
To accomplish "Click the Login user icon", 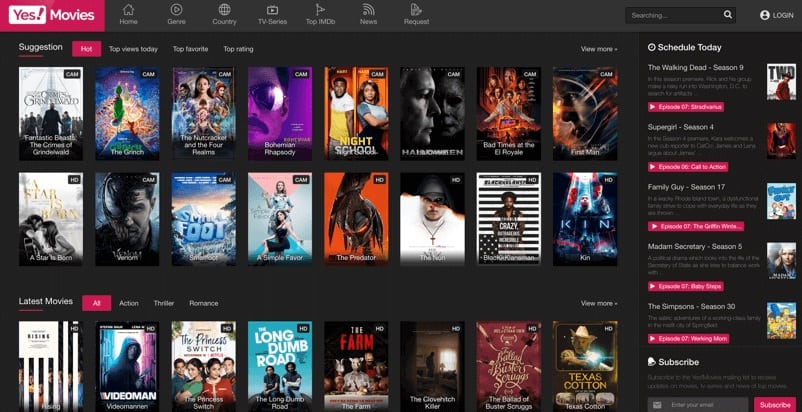I will click(x=765, y=15).
